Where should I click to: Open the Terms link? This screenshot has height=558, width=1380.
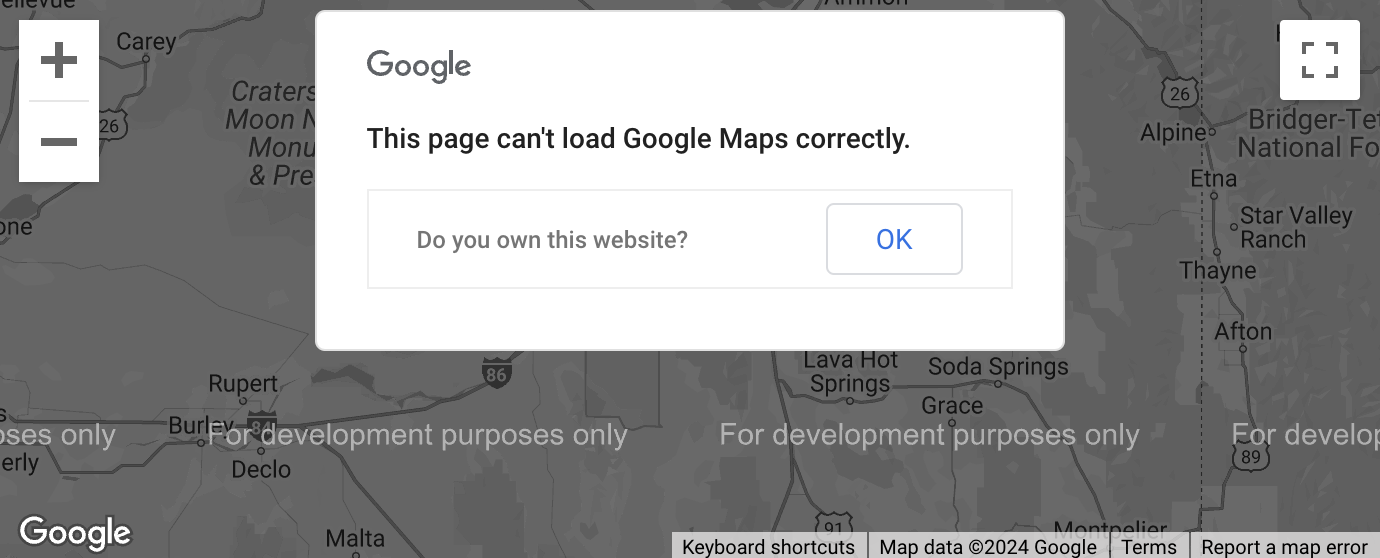click(x=1149, y=547)
